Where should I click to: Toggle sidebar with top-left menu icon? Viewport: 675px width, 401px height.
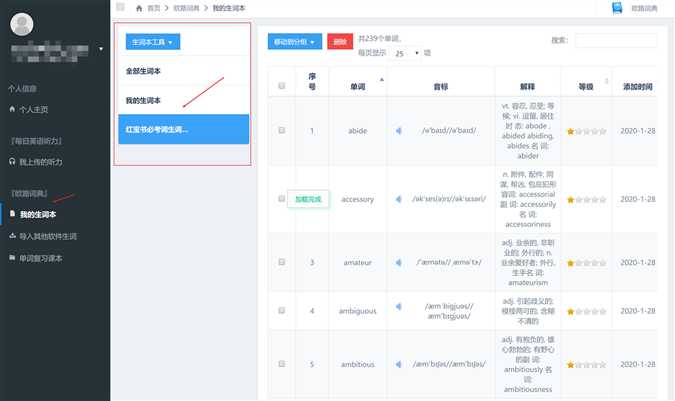coord(121,7)
